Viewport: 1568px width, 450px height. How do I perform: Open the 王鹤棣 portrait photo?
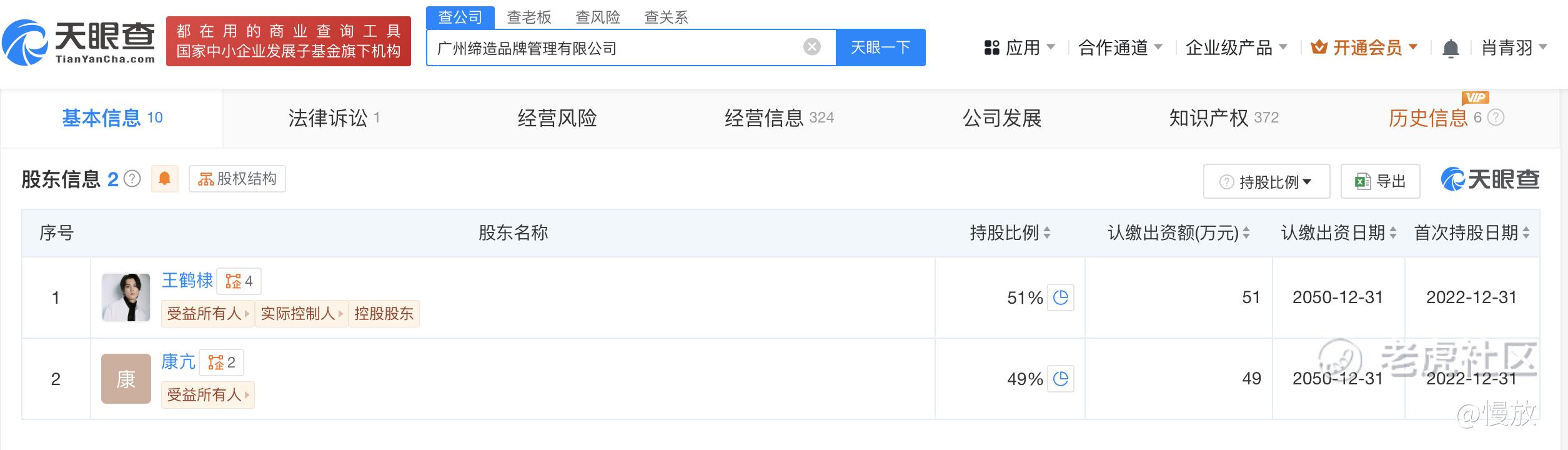[x=126, y=297]
